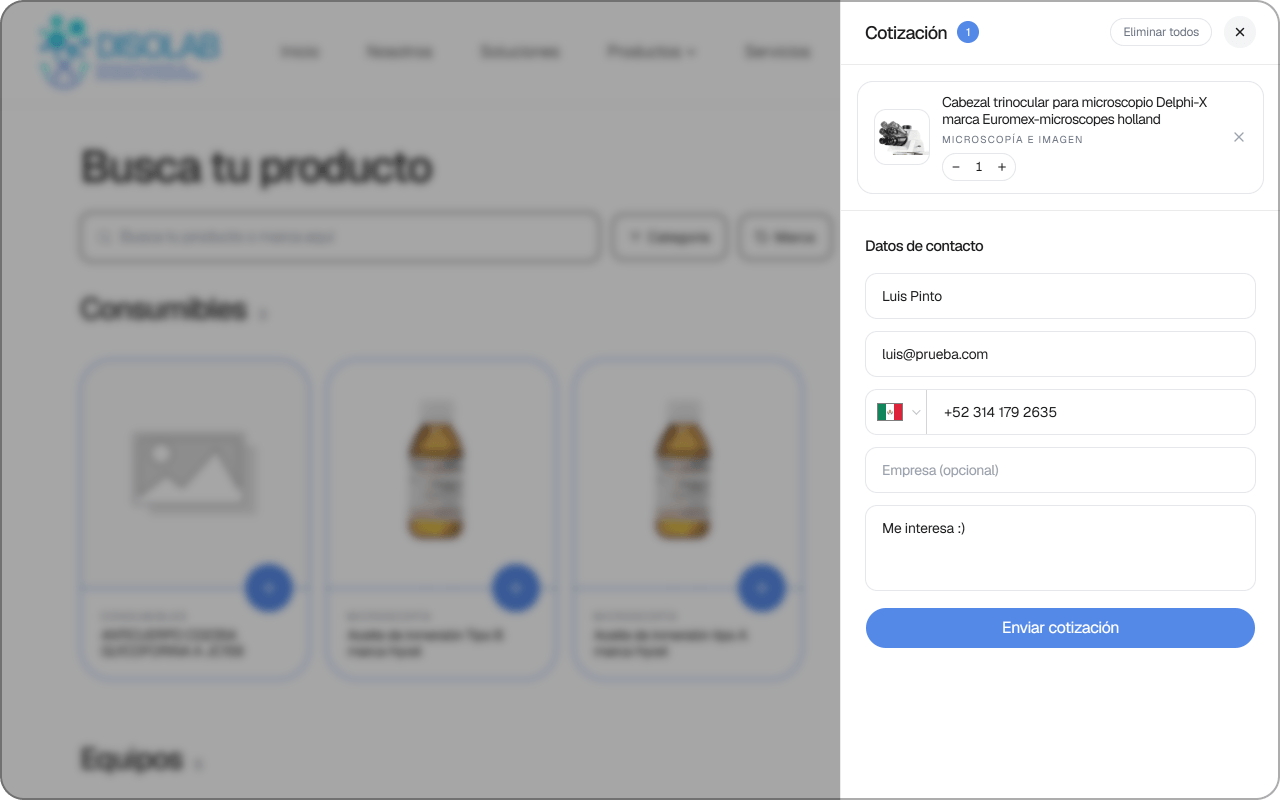1280x800 pixels.
Task: Click the message box saying Me interesa :)
Action: click(1060, 548)
